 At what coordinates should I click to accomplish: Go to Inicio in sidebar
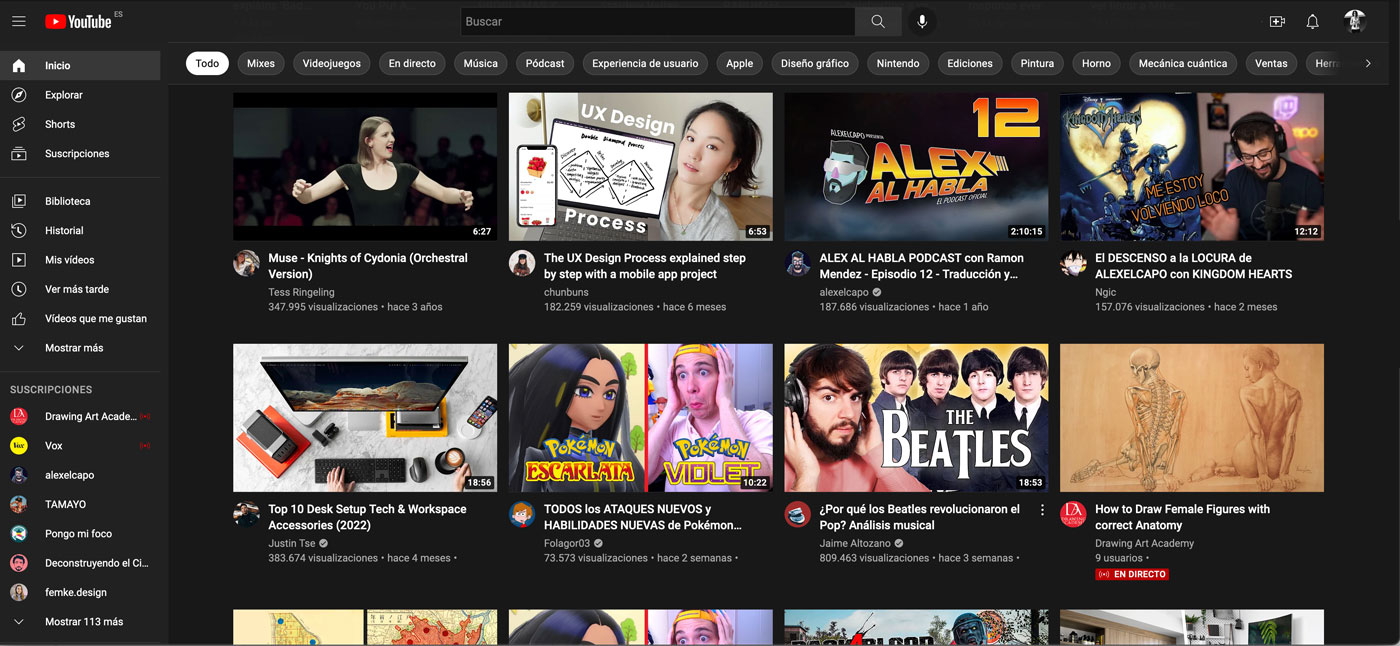tap(80, 65)
